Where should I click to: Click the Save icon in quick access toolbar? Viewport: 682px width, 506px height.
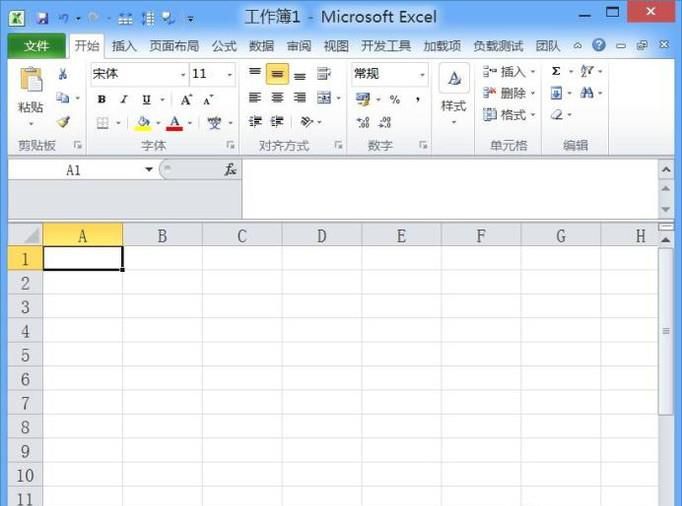42,18
